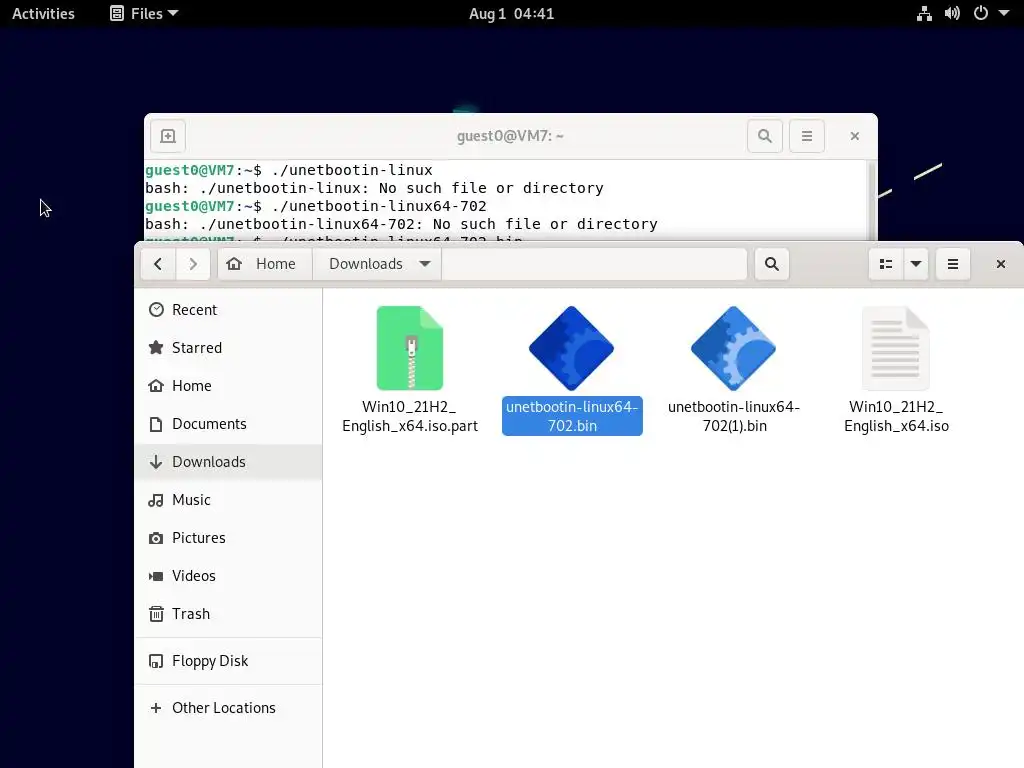The height and width of the screenshot is (768, 1024).
Task: Open the Downloads path bar dropdown
Action: [x=425, y=264]
